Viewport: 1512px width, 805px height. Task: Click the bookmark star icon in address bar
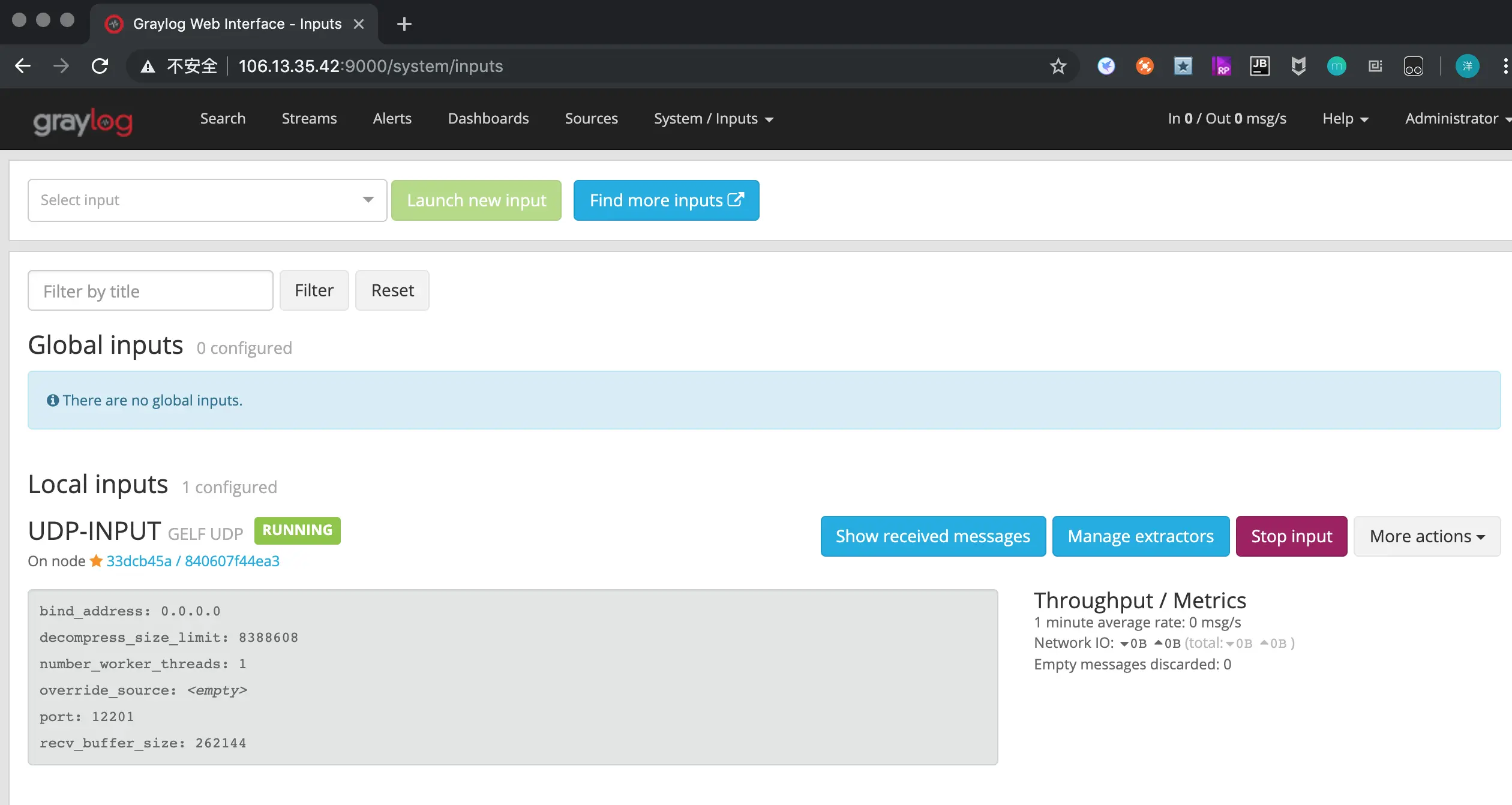[1058, 66]
